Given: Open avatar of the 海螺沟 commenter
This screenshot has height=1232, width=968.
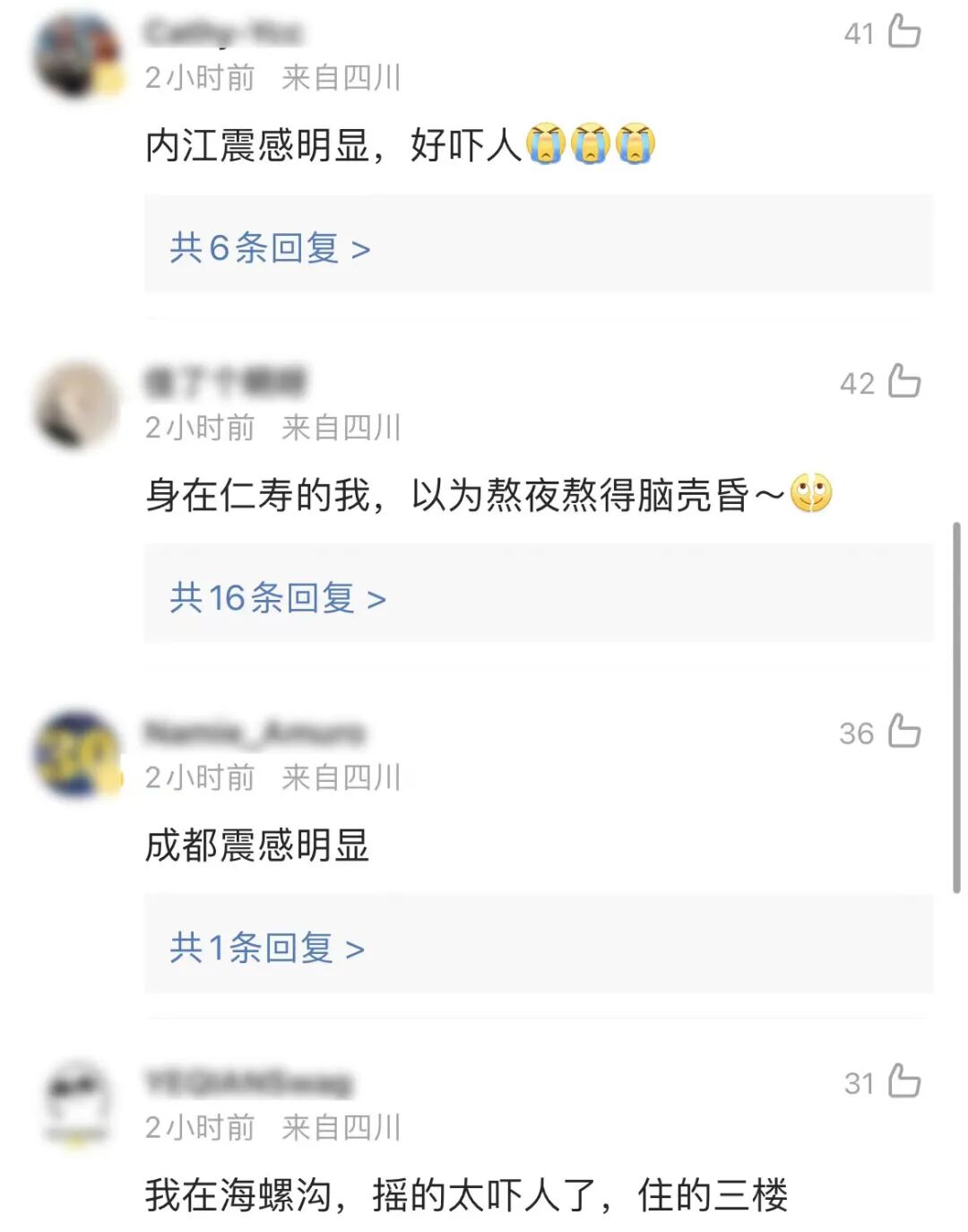Looking at the screenshot, I should pos(78,1105).
